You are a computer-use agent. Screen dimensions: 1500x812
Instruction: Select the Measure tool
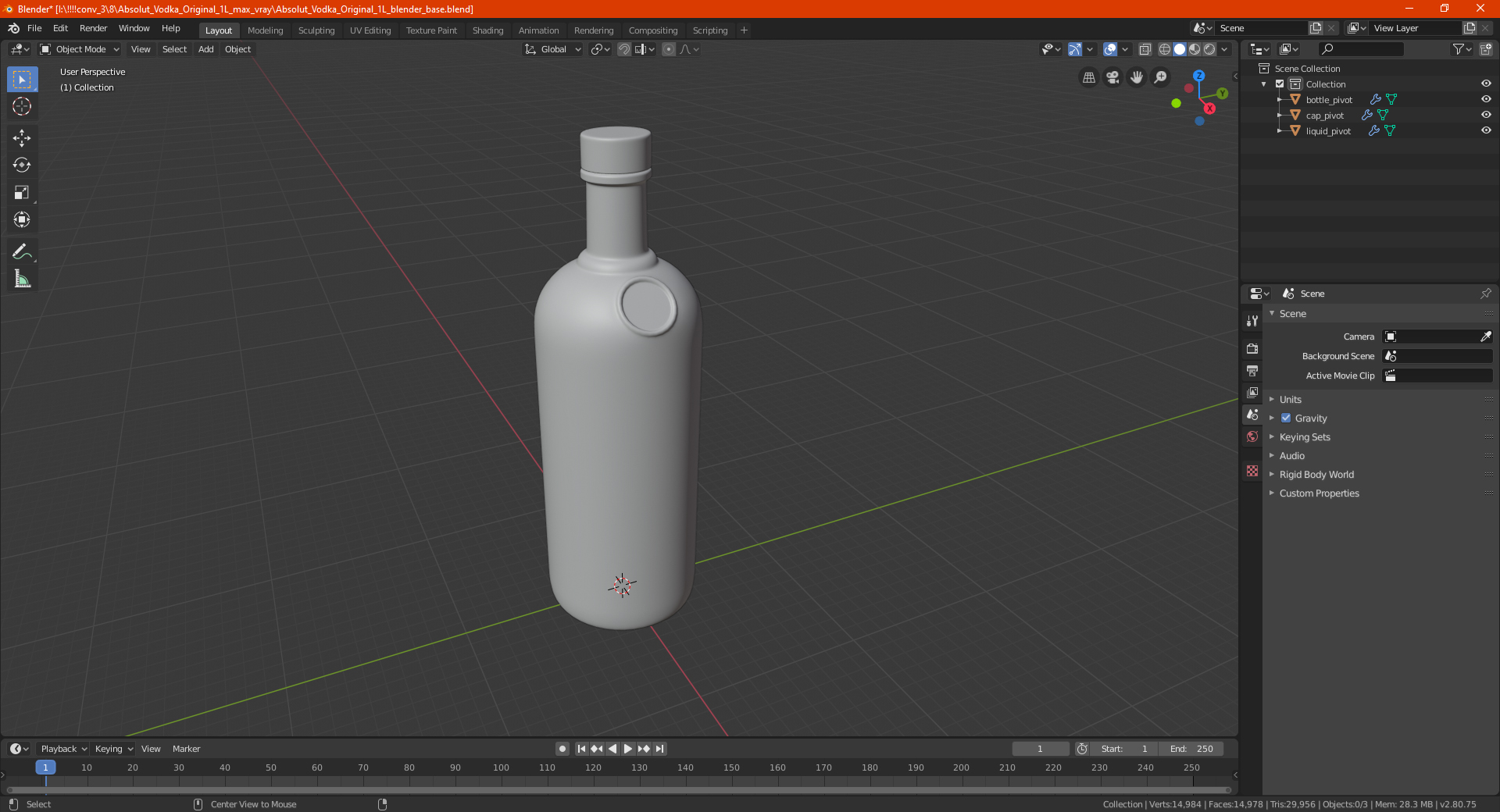[x=22, y=279]
